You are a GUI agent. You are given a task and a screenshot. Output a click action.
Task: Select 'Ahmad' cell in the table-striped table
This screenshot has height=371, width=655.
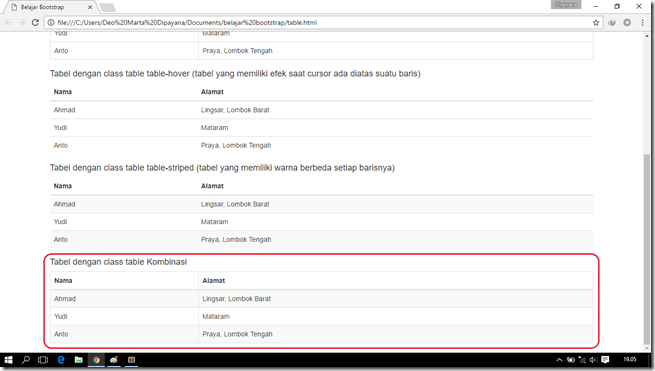[64, 204]
